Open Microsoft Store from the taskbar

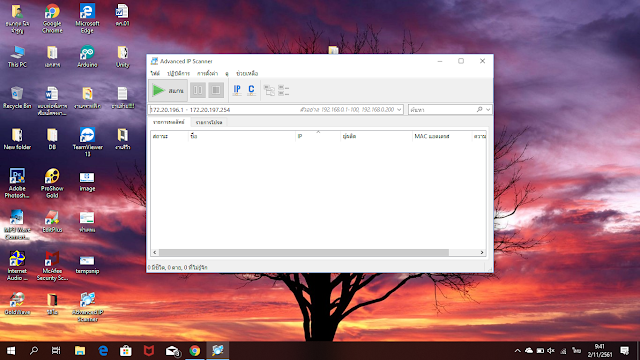[126, 351]
